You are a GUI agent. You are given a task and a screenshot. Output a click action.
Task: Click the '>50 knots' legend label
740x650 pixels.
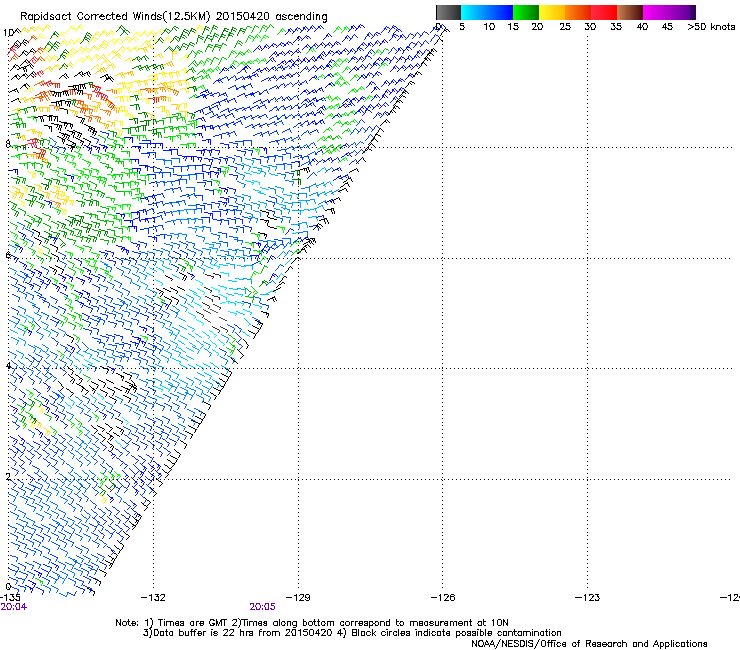(711, 27)
